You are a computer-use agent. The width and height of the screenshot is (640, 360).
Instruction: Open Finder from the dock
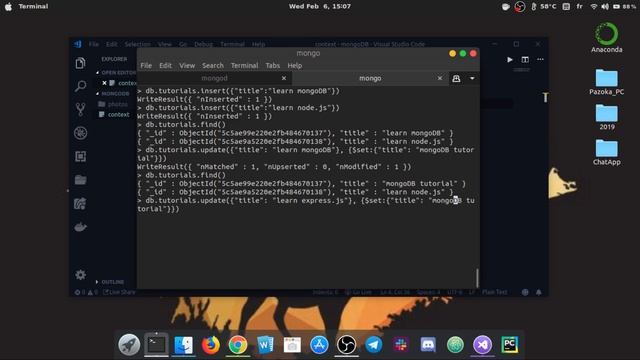click(x=184, y=345)
